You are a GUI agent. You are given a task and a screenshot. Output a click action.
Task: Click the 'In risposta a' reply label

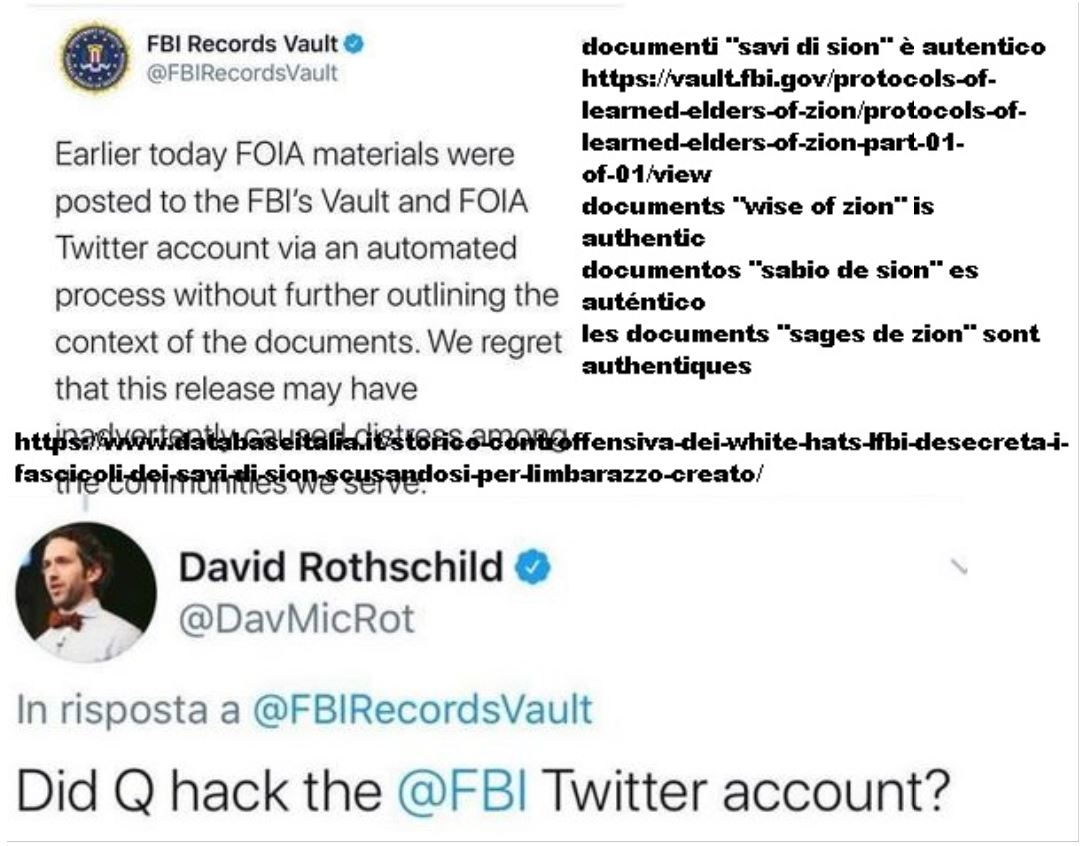point(128,709)
